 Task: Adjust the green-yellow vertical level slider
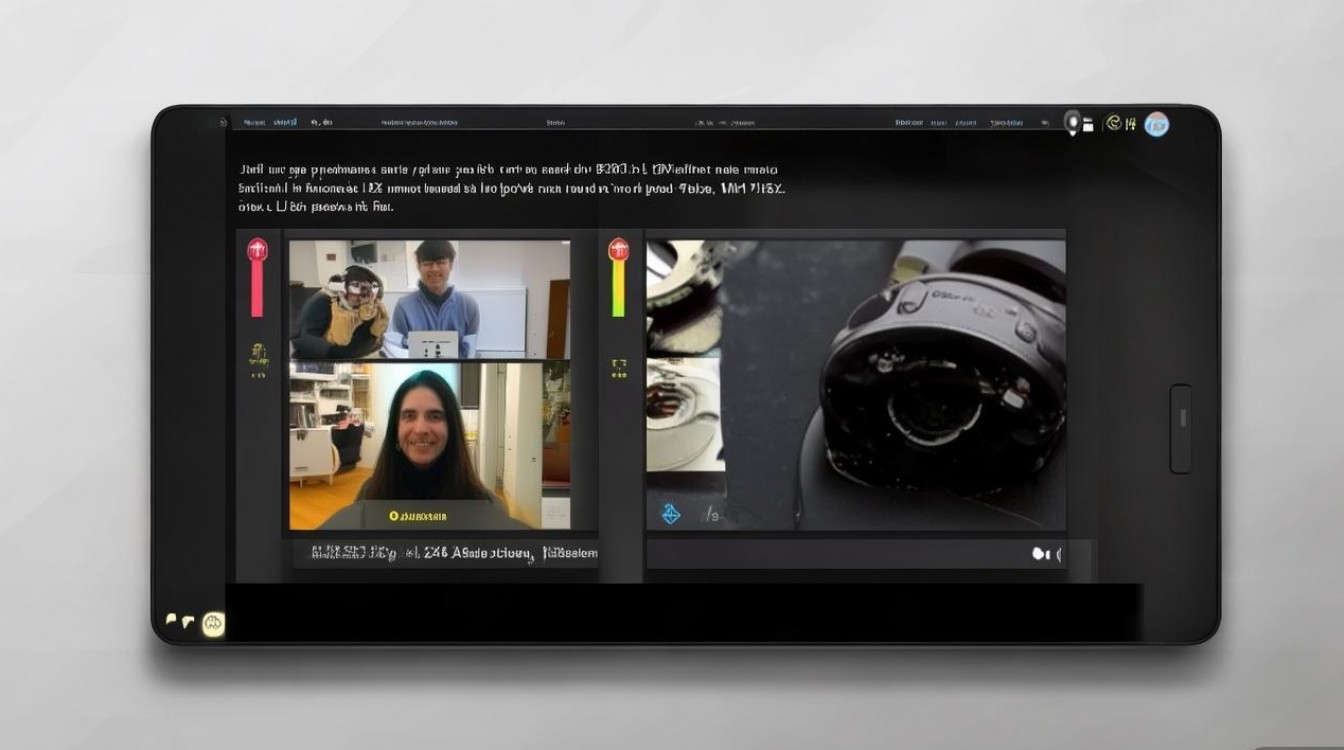618,290
